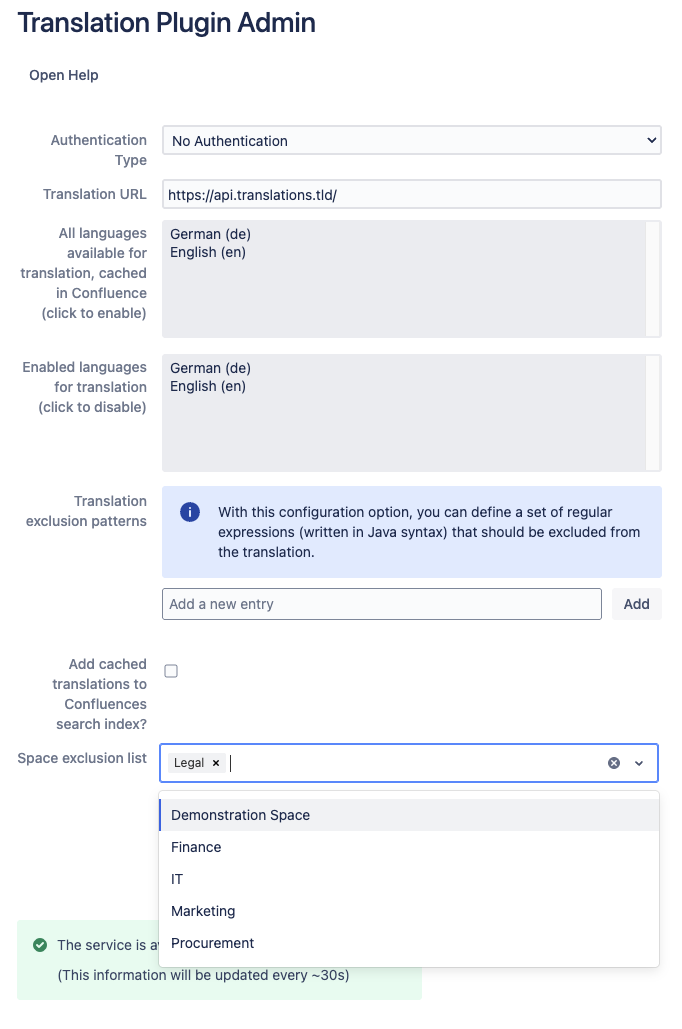Screen dimensions: 682x1029
Task: Click the green checkmark service status icon
Action: pyautogui.click(x=40, y=945)
